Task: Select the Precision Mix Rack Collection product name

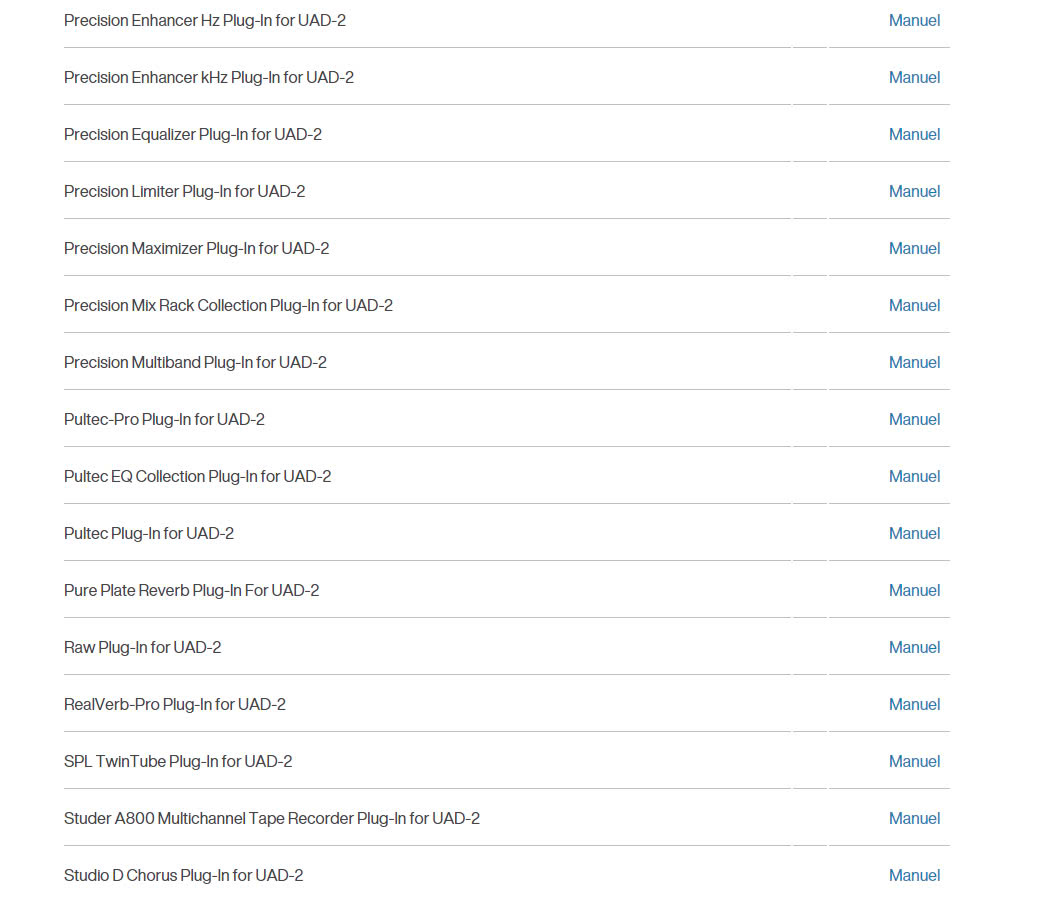Action: coord(228,305)
